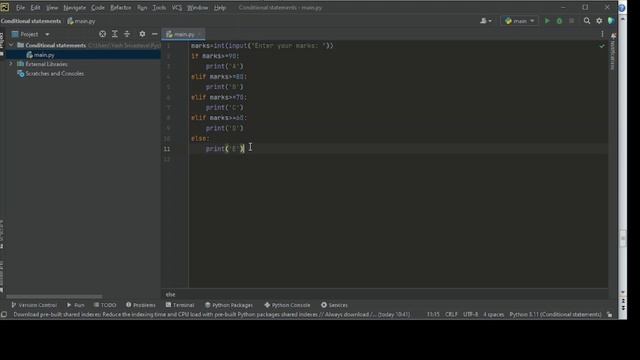640x360 pixels.
Task: Click the blue help icon at far top right
Action: point(622,8)
